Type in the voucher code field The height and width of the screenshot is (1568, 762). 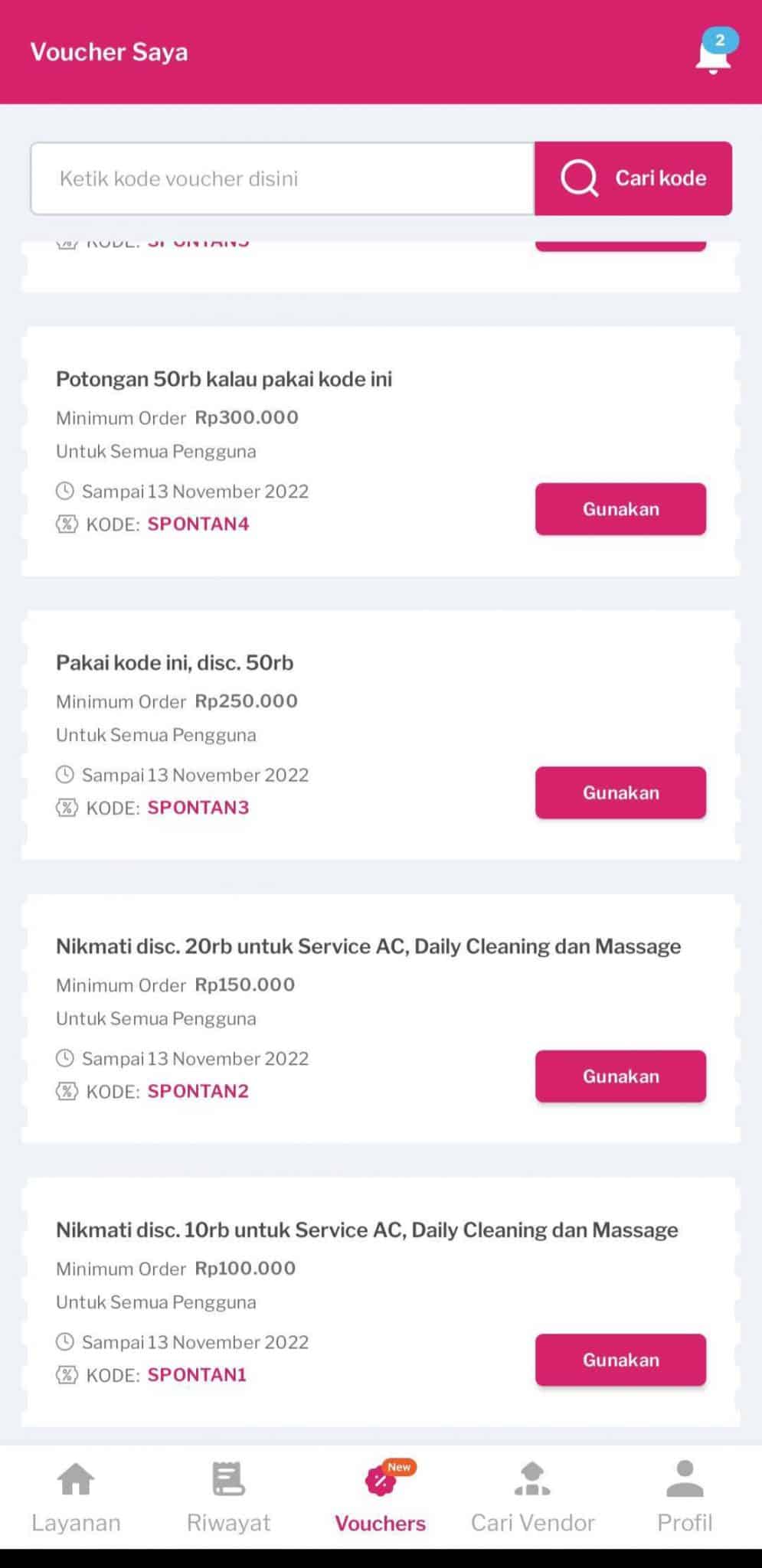(282, 178)
